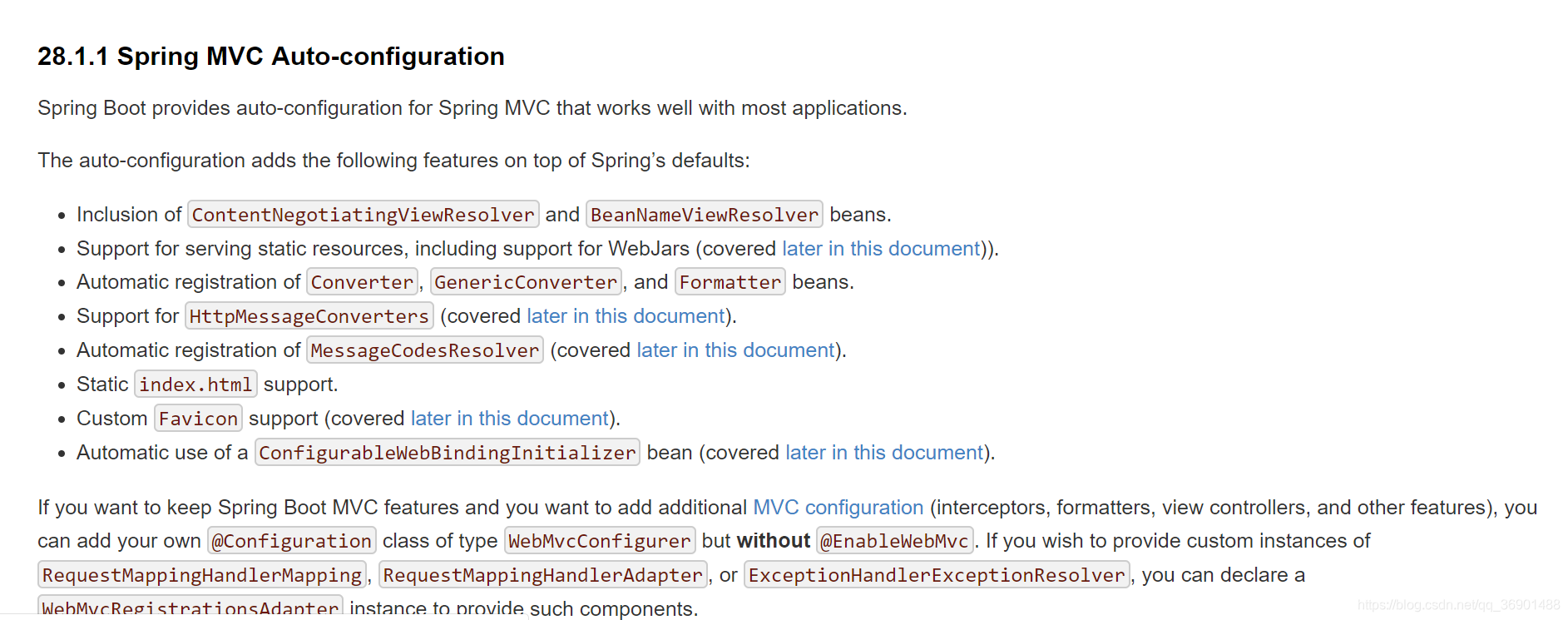Click the 28.1.1 Spring MVC Auto-configuration heading
This screenshot has height=620, width=1568.
point(271,56)
